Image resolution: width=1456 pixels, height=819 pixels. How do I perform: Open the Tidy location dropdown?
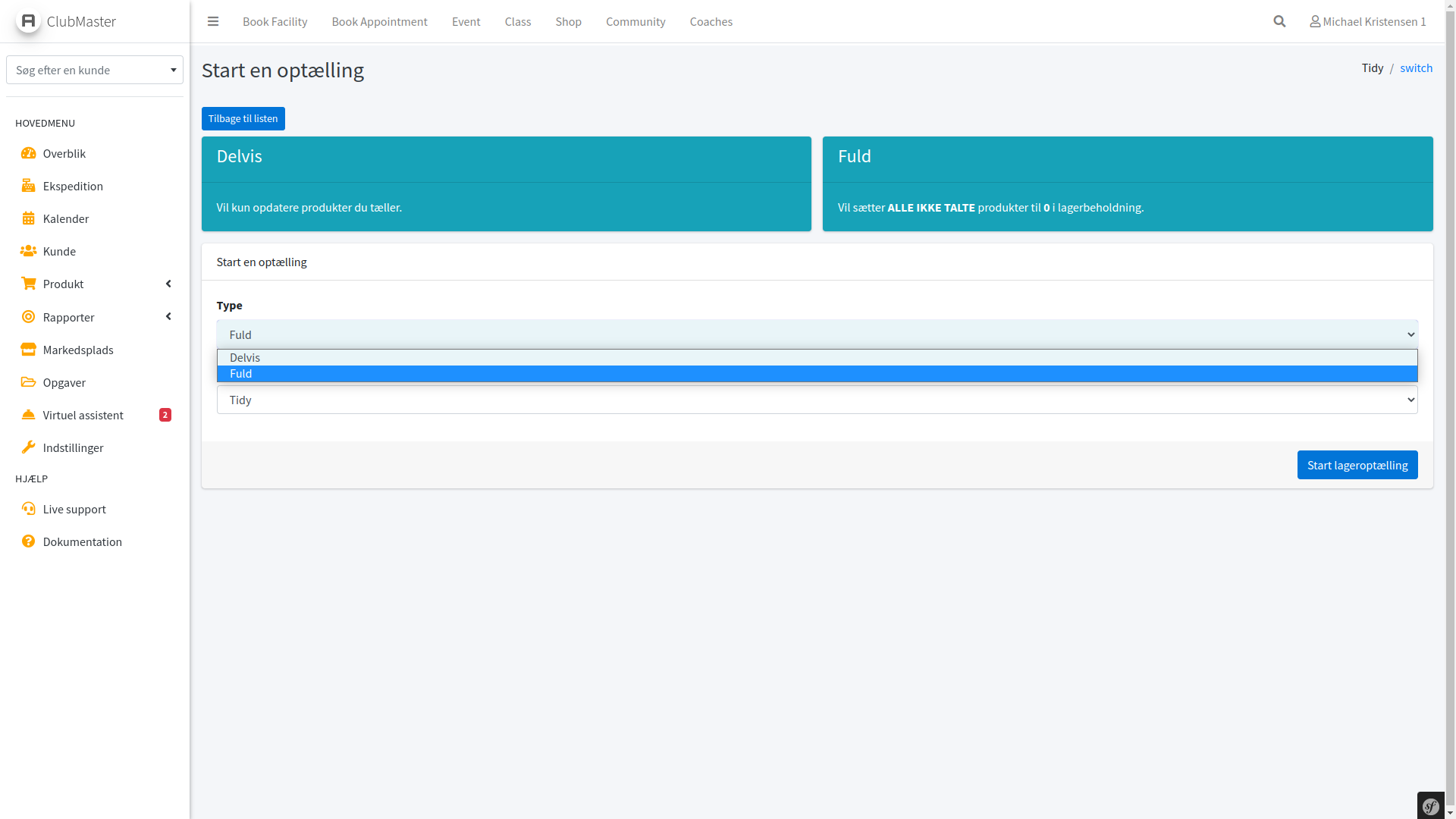click(817, 400)
